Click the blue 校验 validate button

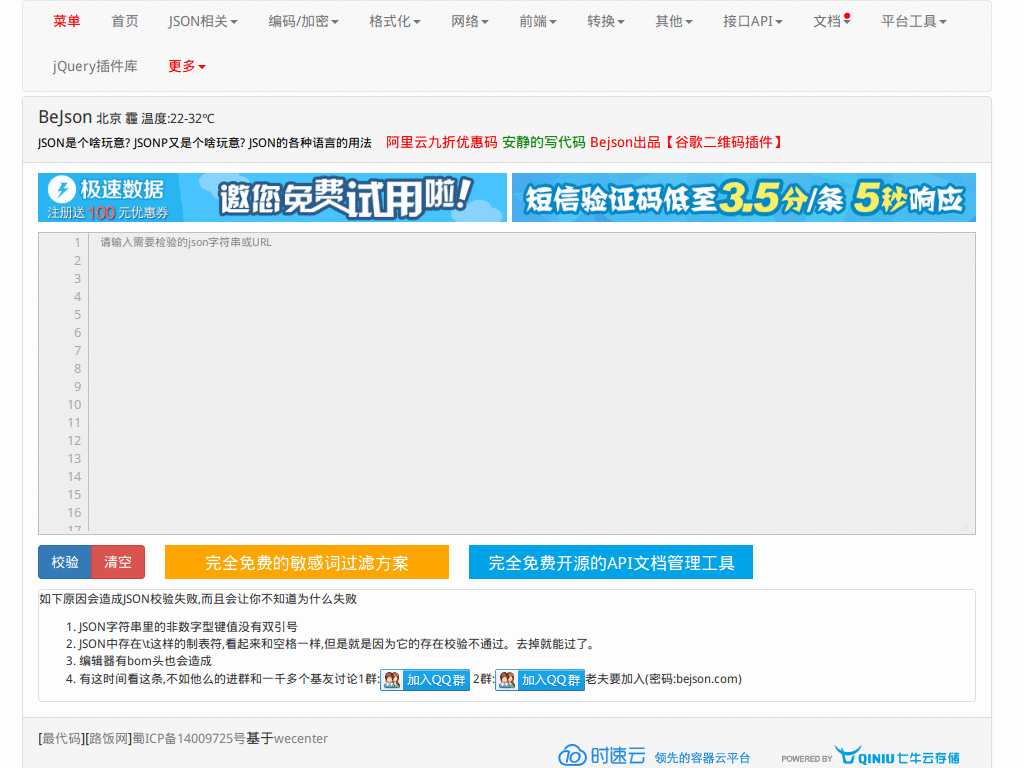(x=65, y=562)
